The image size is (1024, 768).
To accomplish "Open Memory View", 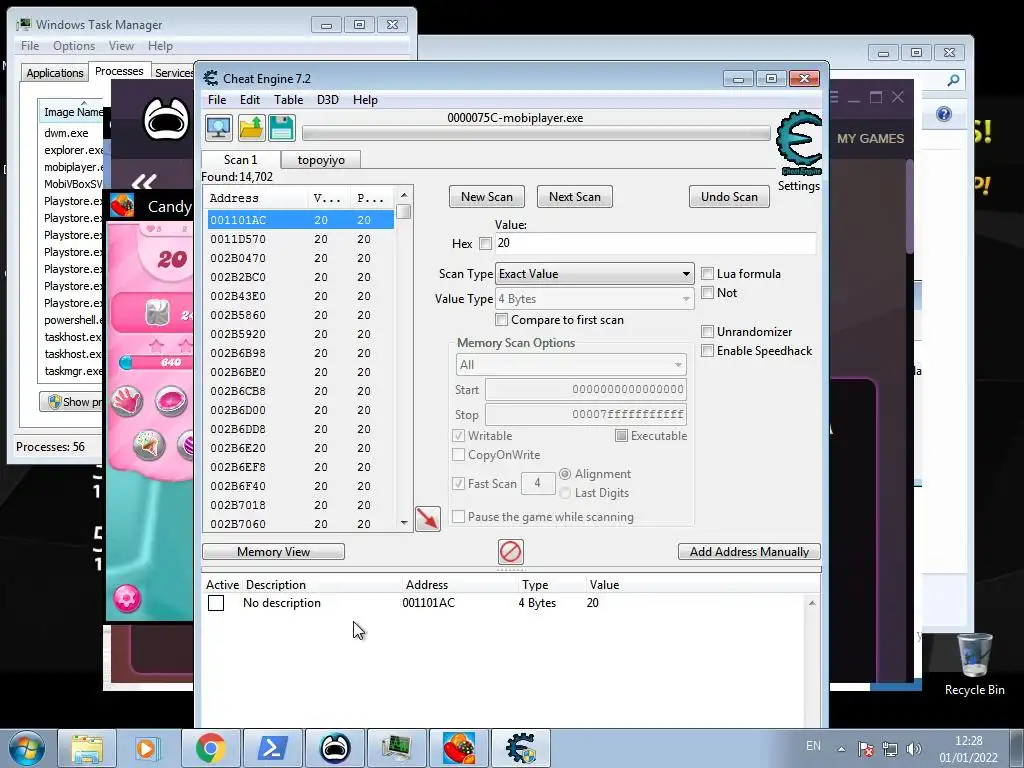I will (x=273, y=552).
